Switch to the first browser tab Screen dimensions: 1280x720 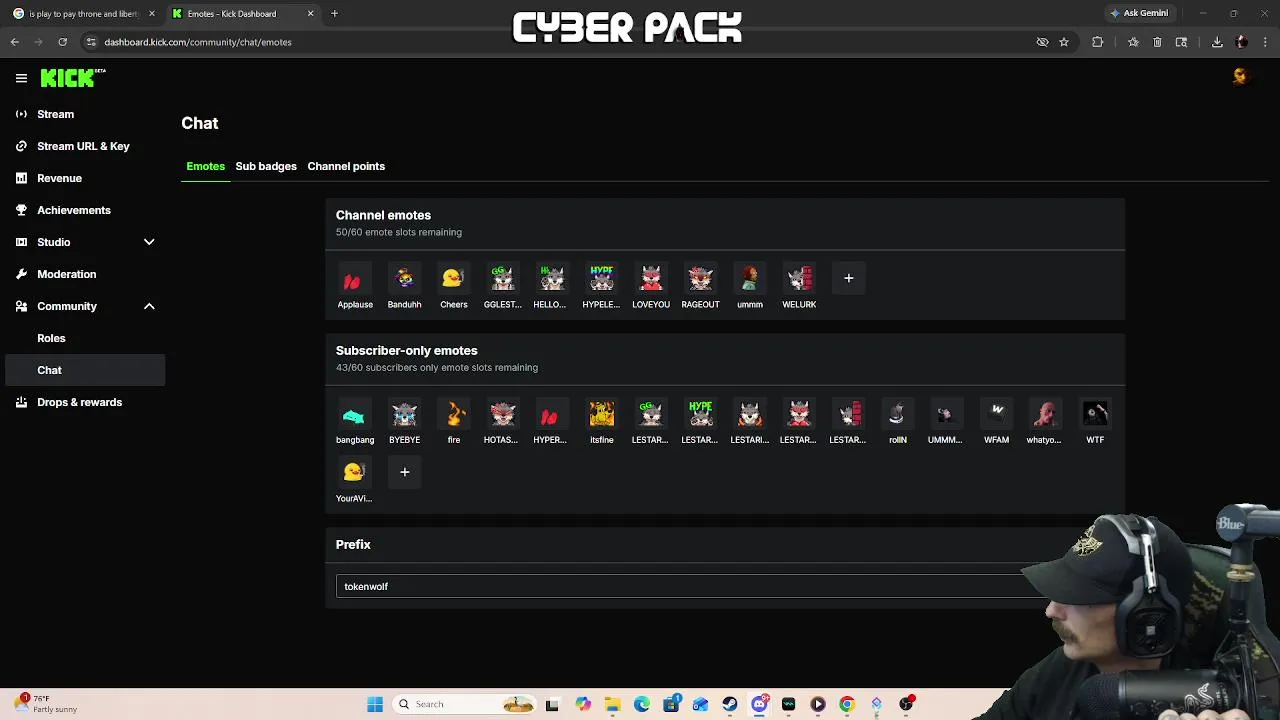(82, 13)
